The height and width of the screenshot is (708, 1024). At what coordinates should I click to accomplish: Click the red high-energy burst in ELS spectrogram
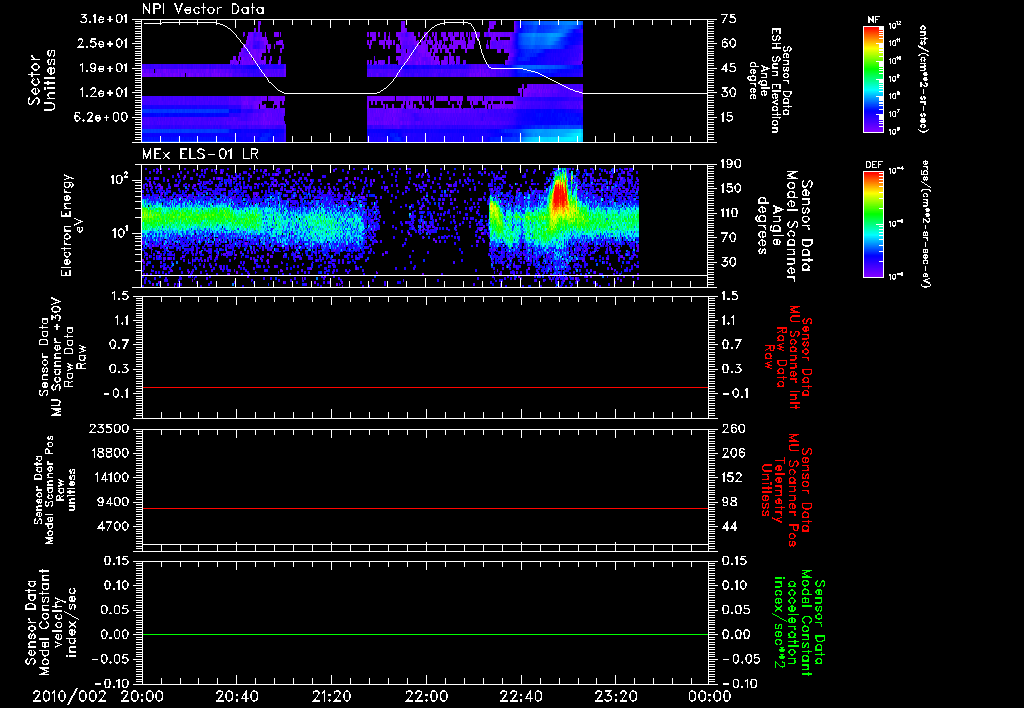tap(560, 196)
